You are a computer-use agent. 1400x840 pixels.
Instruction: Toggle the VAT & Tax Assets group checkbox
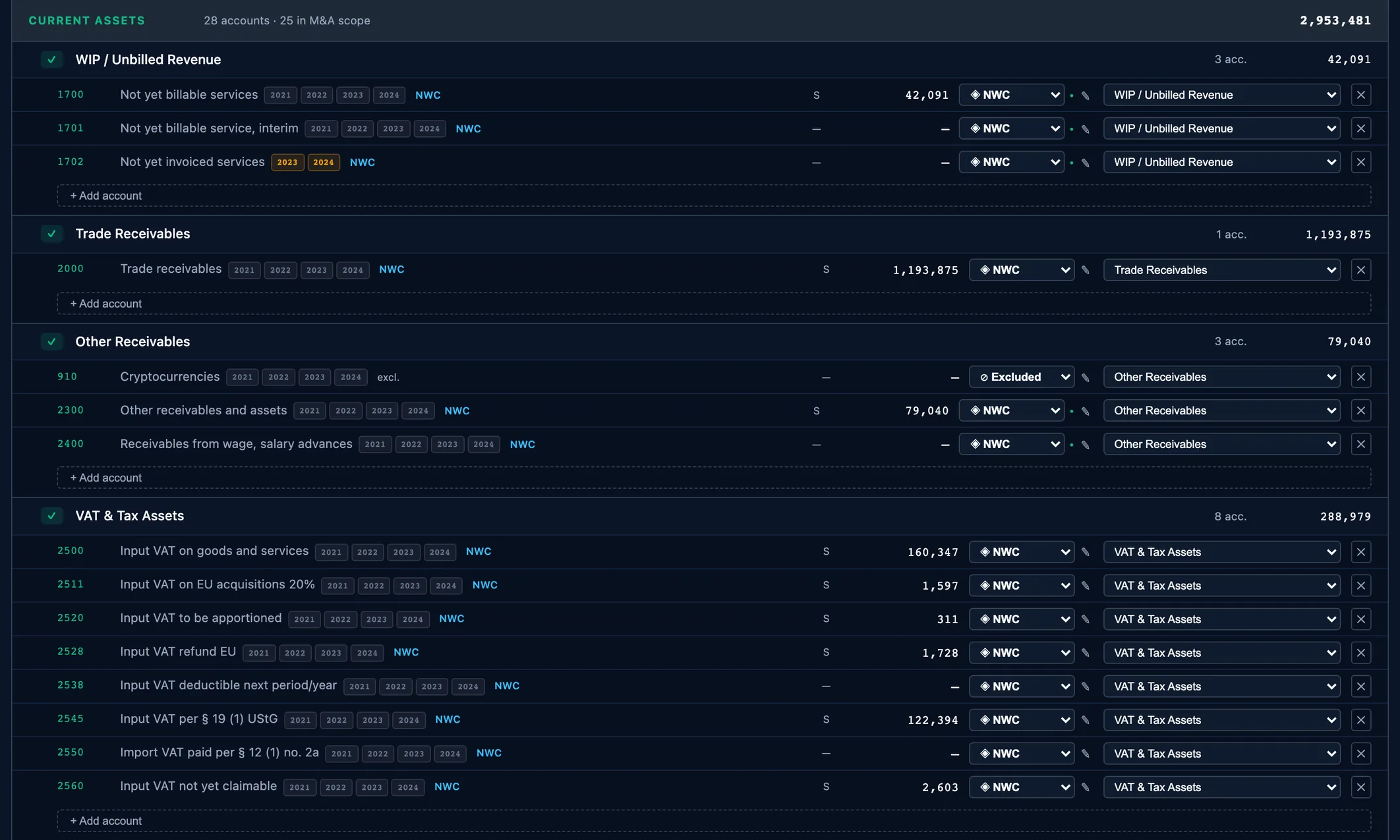51,516
